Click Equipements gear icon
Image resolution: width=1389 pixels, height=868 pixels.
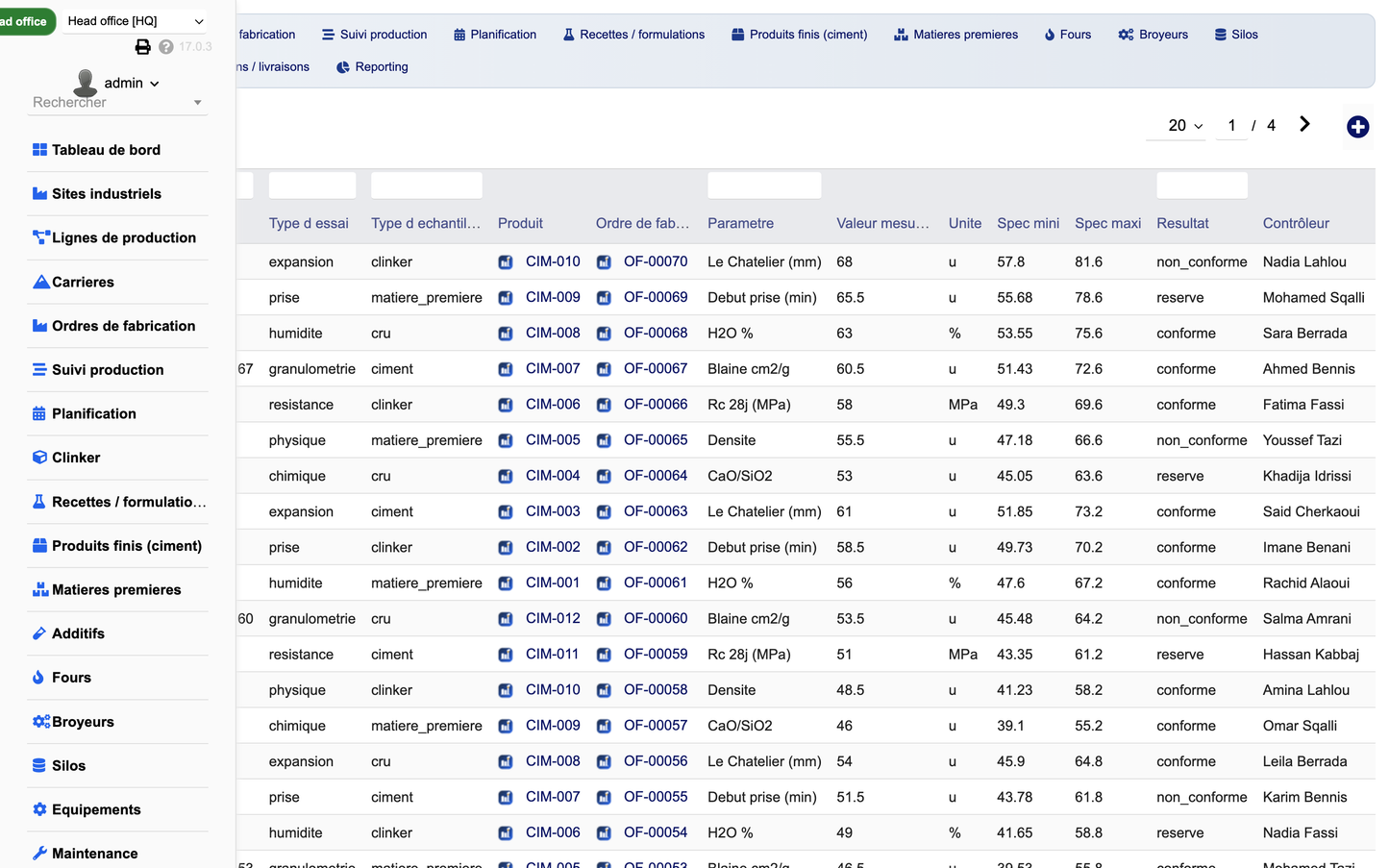click(x=39, y=809)
